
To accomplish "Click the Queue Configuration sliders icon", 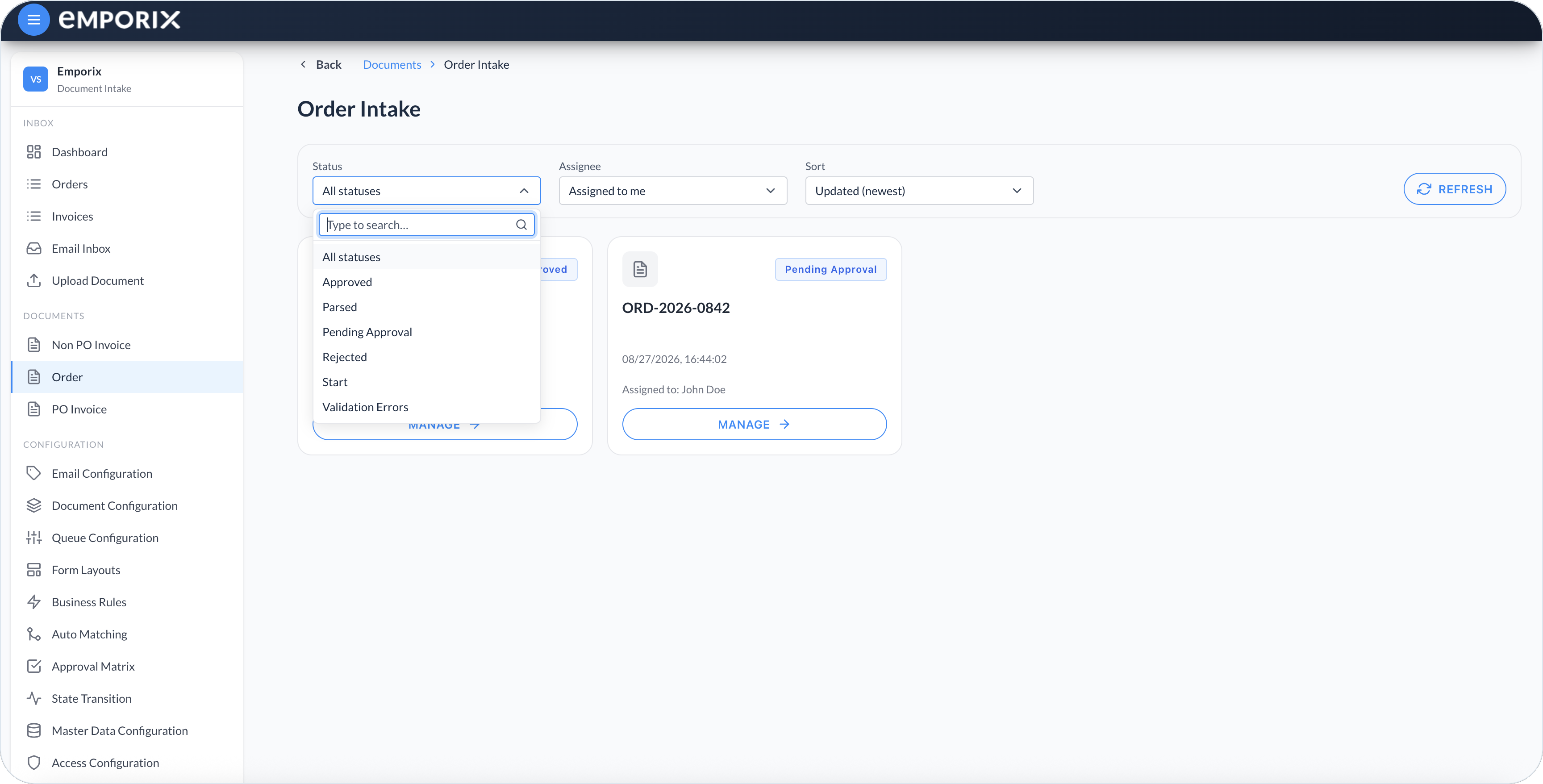I will (34, 538).
